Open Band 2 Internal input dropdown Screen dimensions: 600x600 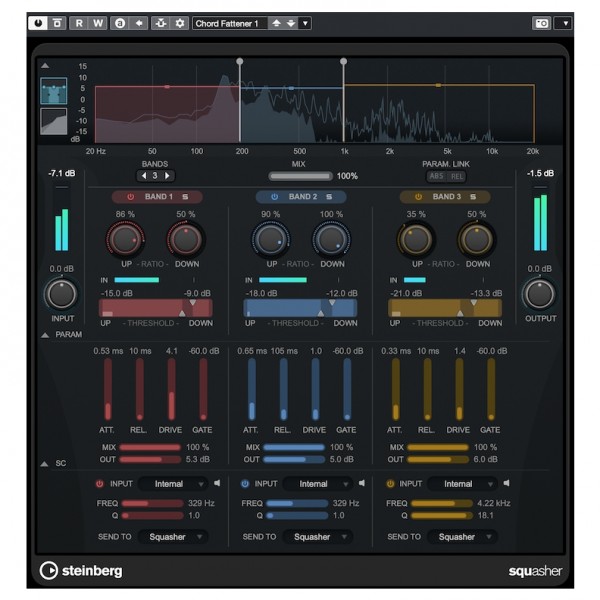pyautogui.click(x=318, y=484)
